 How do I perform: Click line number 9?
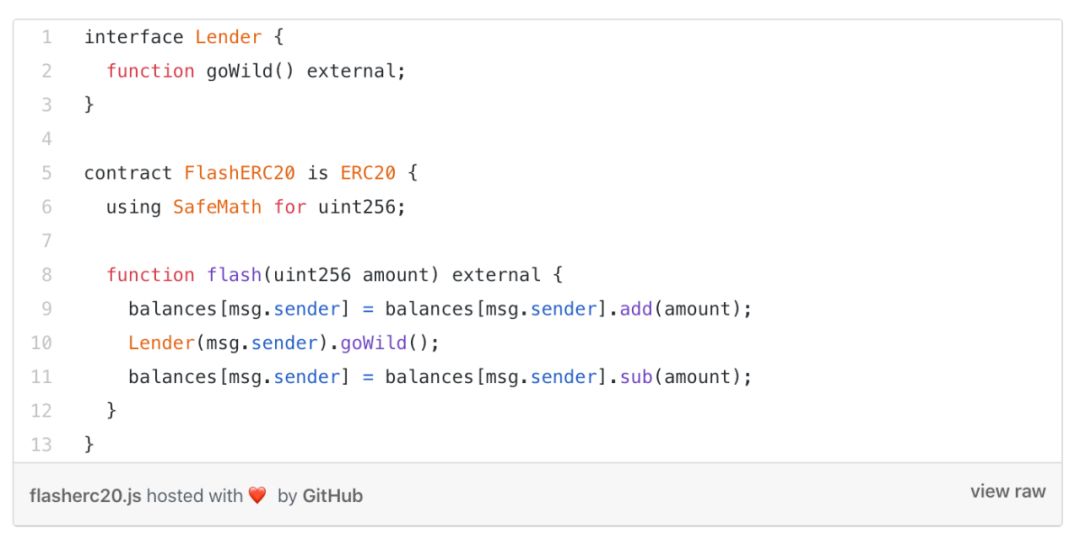click(x=46, y=309)
